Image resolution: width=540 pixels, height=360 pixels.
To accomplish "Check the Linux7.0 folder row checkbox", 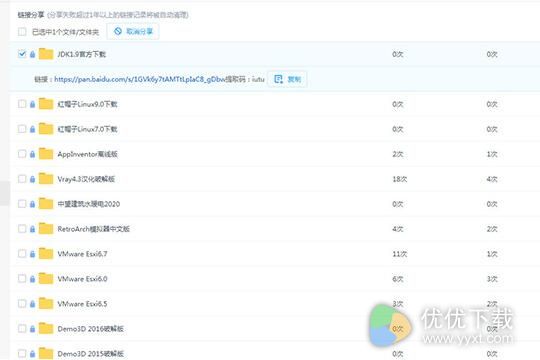I will tap(22, 129).
